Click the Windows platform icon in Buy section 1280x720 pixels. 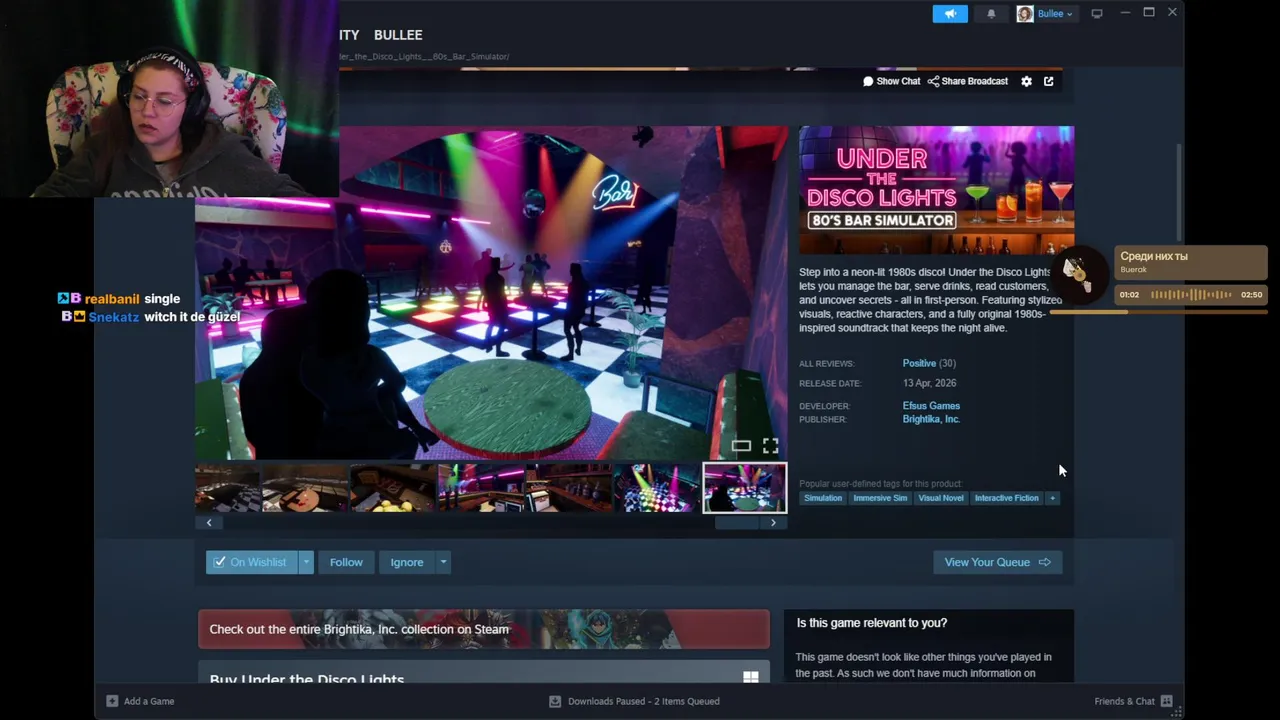click(x=751, y=678)
